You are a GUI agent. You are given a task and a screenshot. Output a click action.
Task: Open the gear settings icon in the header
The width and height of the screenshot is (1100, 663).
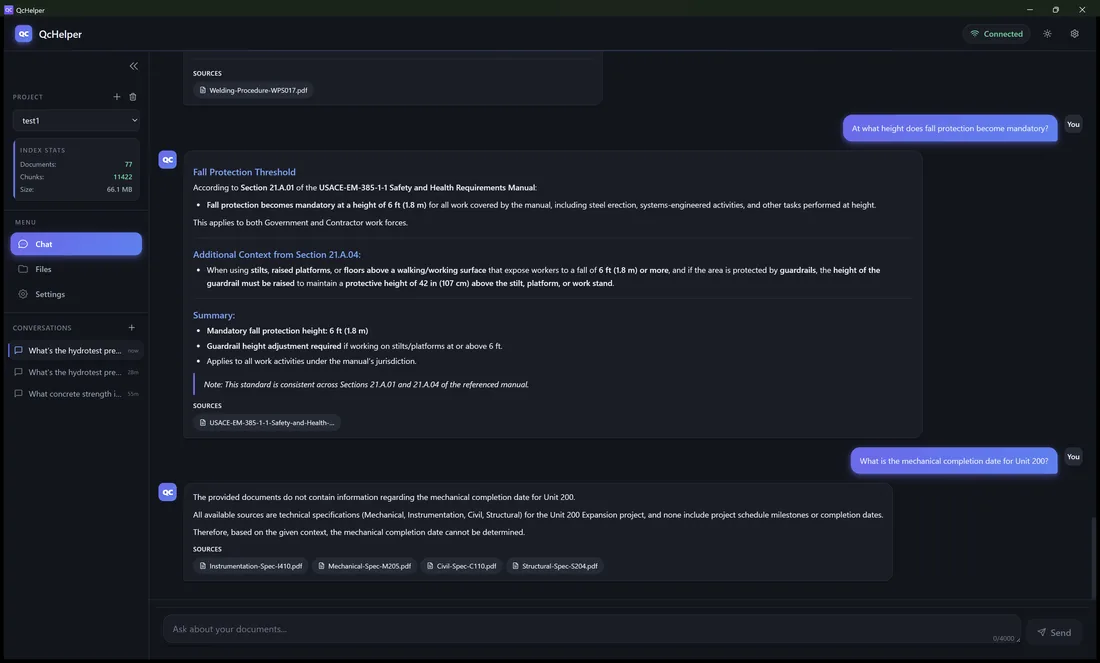tap(1074, 34)
